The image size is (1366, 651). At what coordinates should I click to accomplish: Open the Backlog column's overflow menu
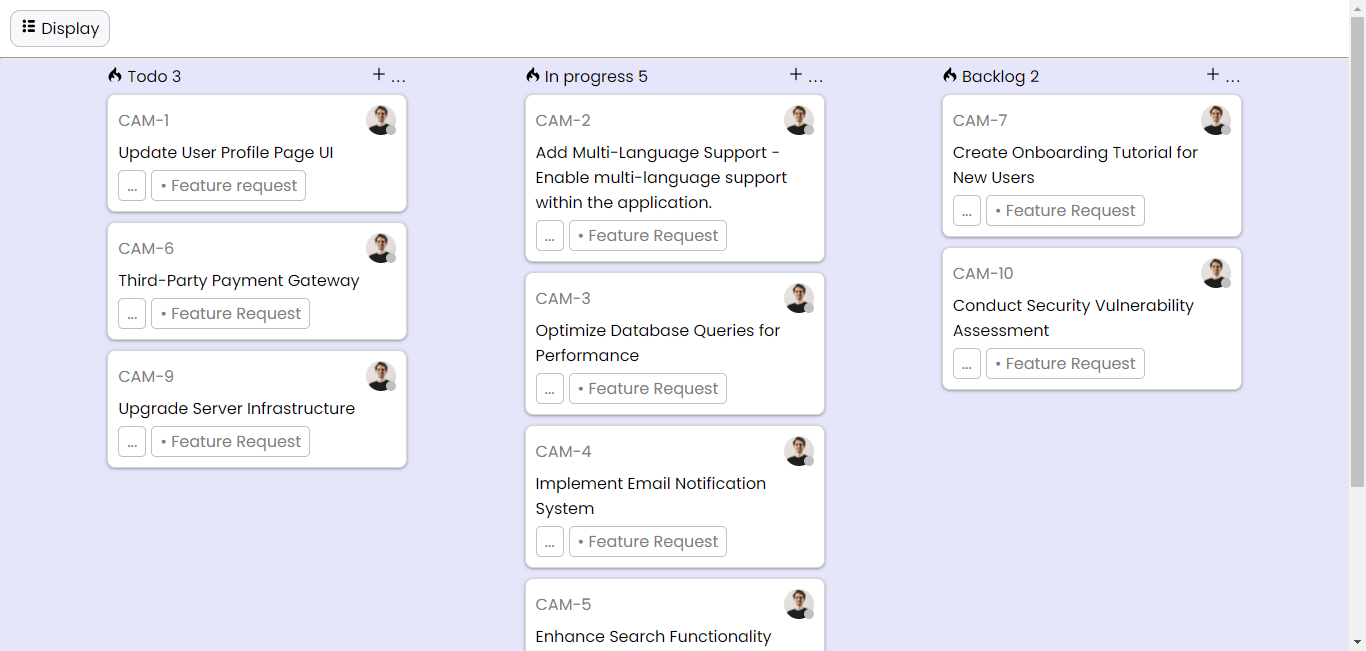tap(1234, 78)
